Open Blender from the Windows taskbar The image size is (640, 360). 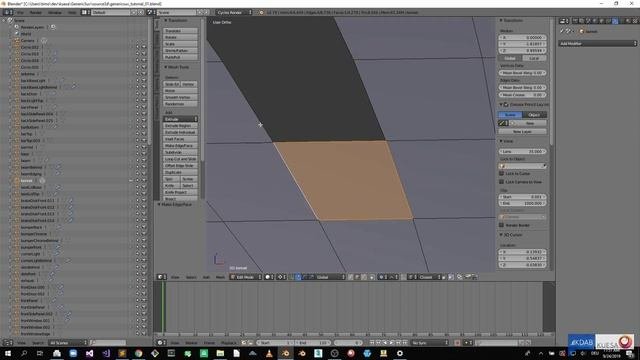coord(285,353)
